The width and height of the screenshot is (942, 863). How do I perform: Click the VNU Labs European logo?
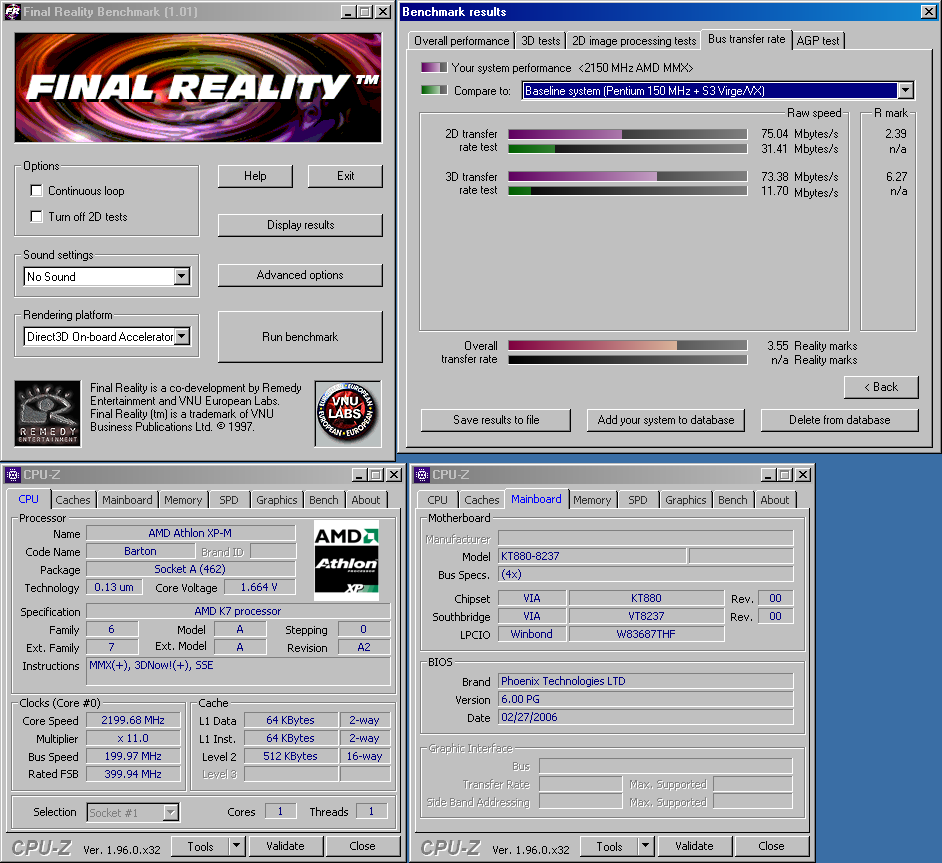pyautogui.click(x=348, y=414)
